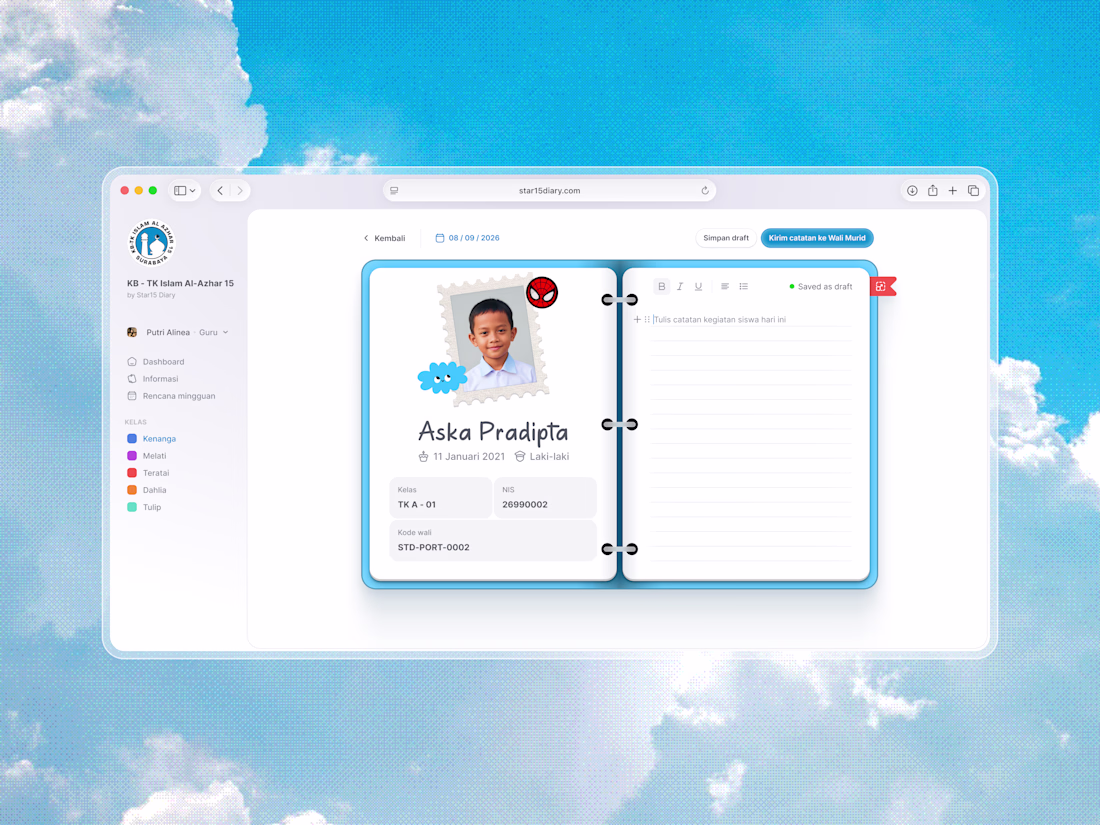Screen dimensions: 1100x825
Task: Click Kirim catatan ke Wali Murid button
Action: 817,238
